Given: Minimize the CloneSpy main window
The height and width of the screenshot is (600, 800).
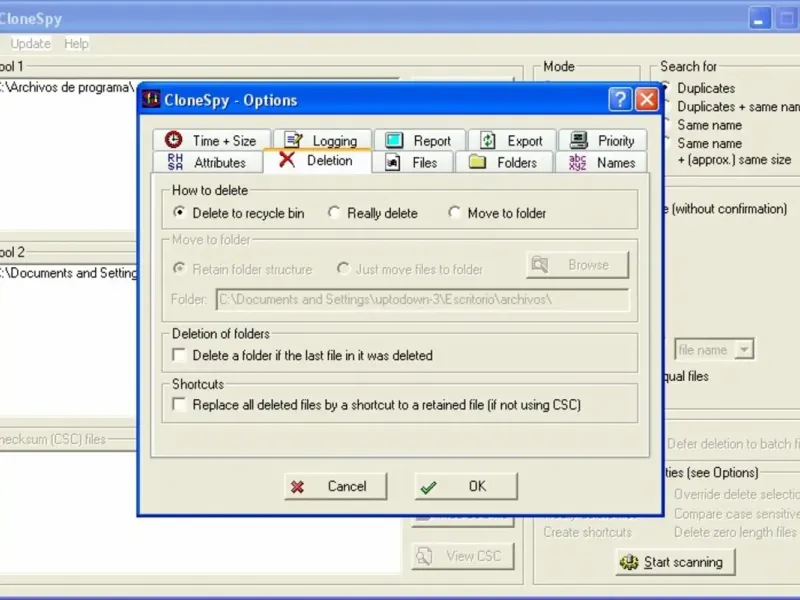Looking at the screenshot, I should 759,19.
